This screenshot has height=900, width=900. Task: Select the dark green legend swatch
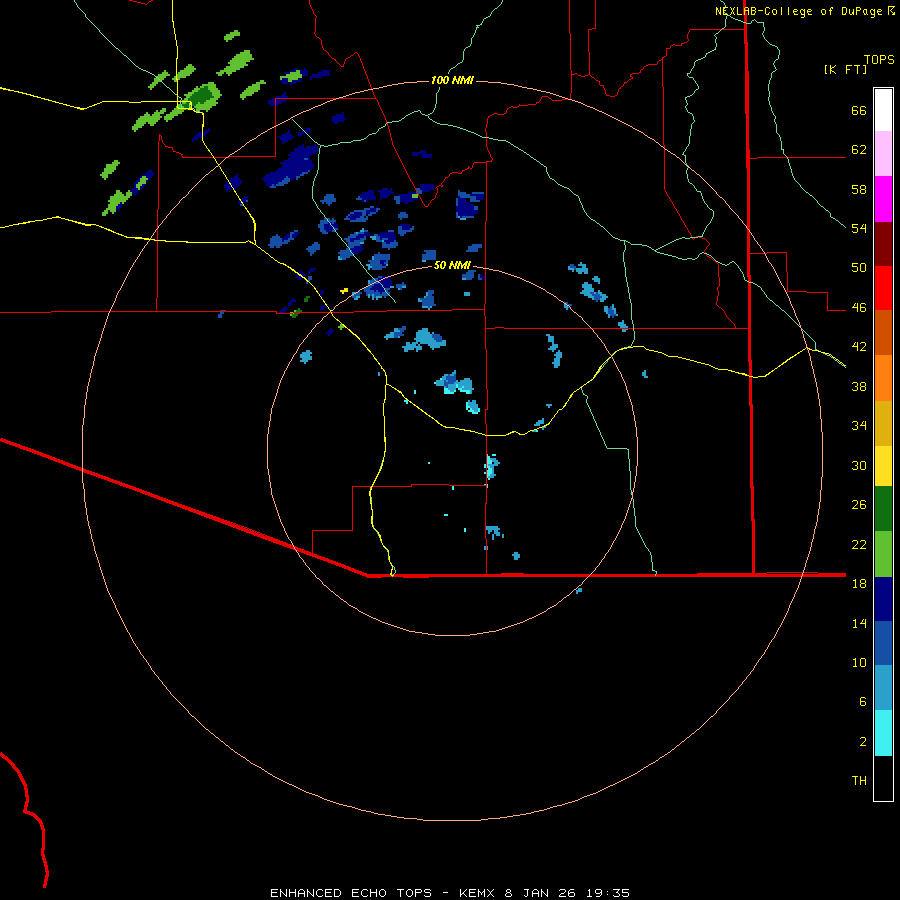883,509
